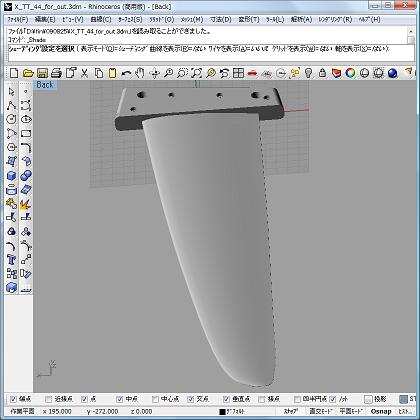Click the Back viewport title label
This screenshot has width=420, height=420.
coord(45,85)
